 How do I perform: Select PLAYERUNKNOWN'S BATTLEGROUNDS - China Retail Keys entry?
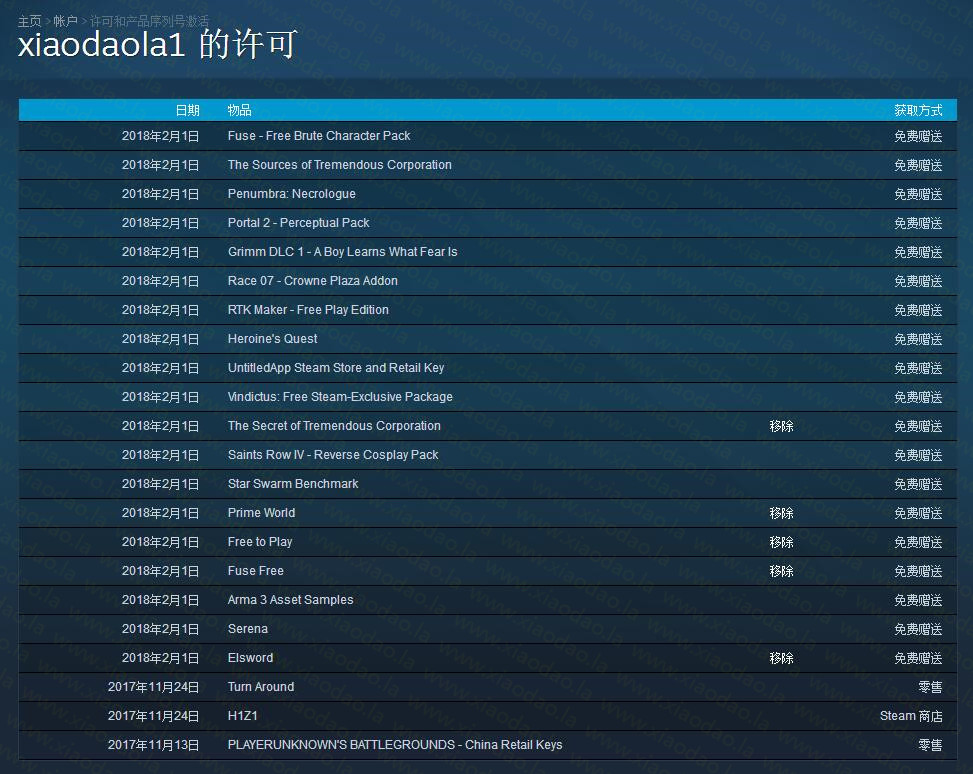[395, 745]
